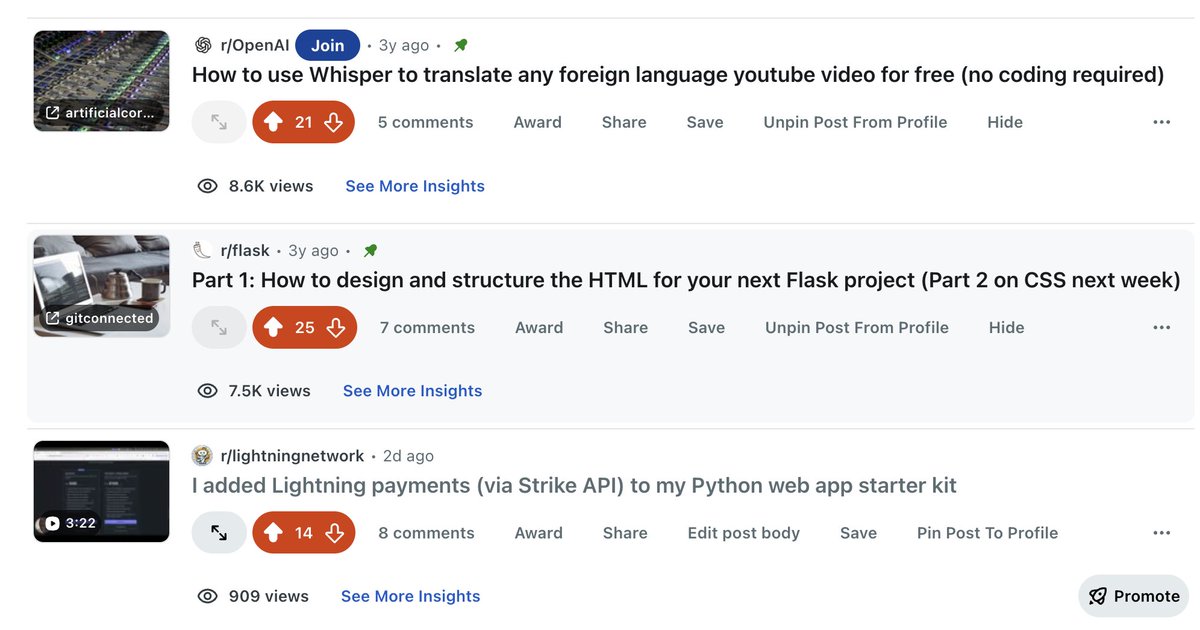This screenshot has width=1200, height=630.
Task: Award the Lightning payments post
Action: point(538,533)
